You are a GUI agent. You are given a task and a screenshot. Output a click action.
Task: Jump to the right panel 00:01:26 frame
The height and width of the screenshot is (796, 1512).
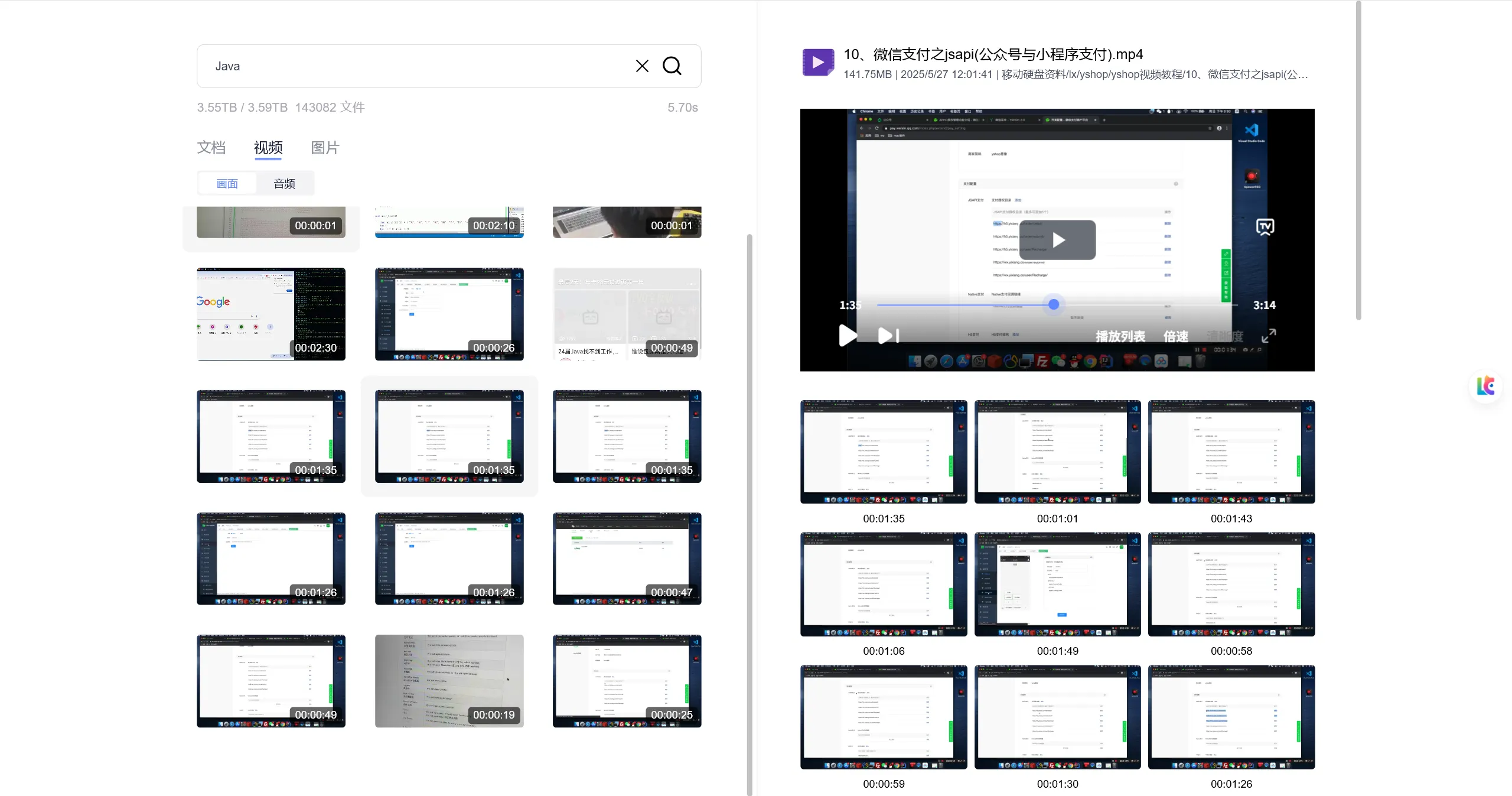tap(1231, 717)
